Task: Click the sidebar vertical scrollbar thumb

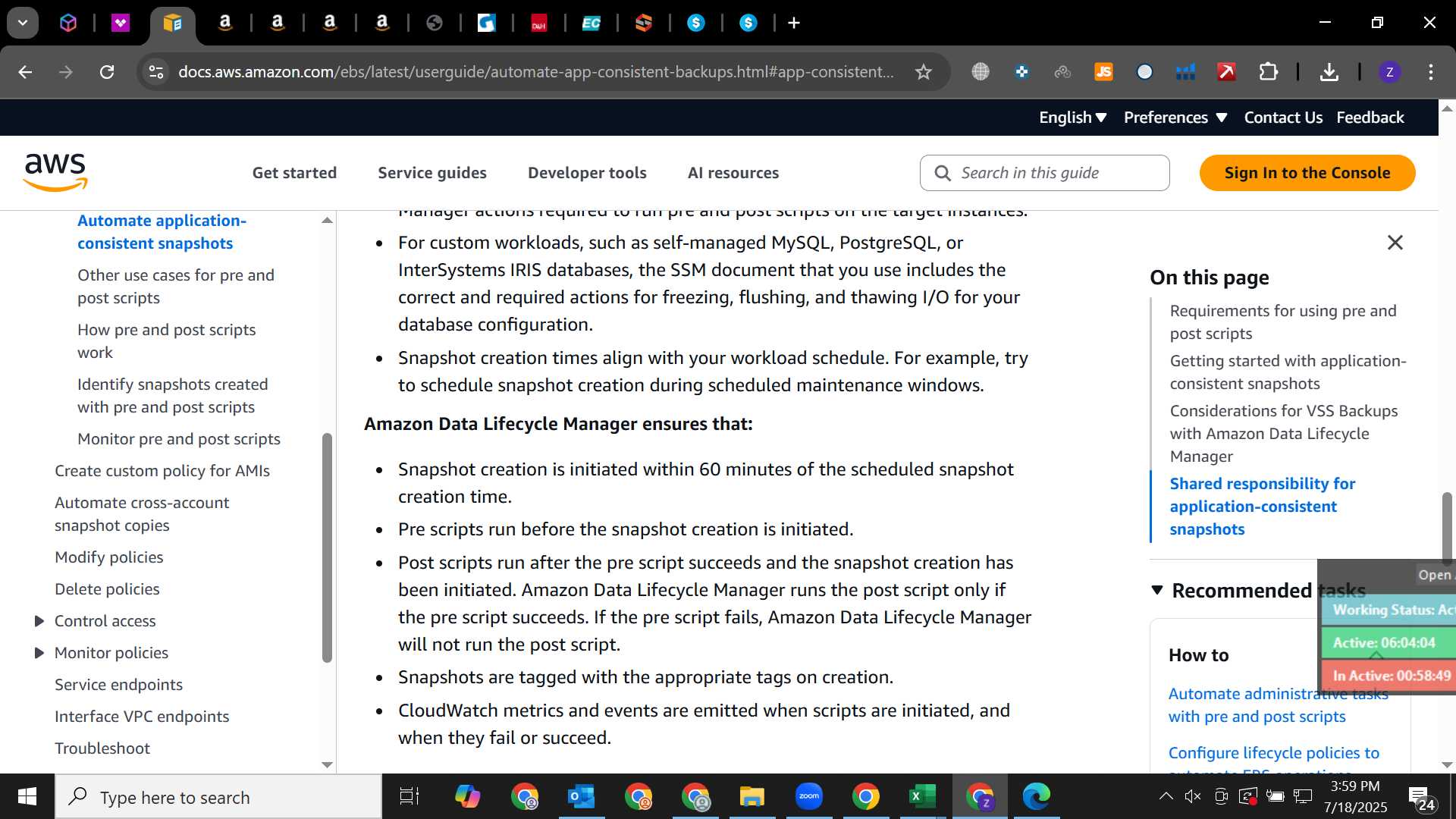Action: pos(327,548)
